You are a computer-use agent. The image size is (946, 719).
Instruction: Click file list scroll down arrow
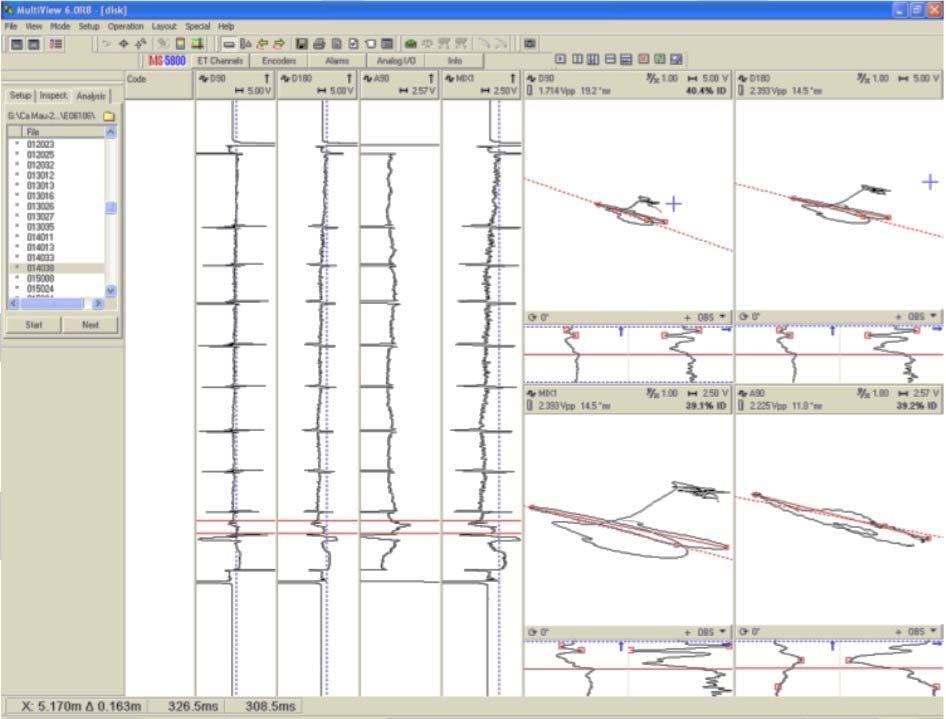pyautogui.click(x=110, y=291)
